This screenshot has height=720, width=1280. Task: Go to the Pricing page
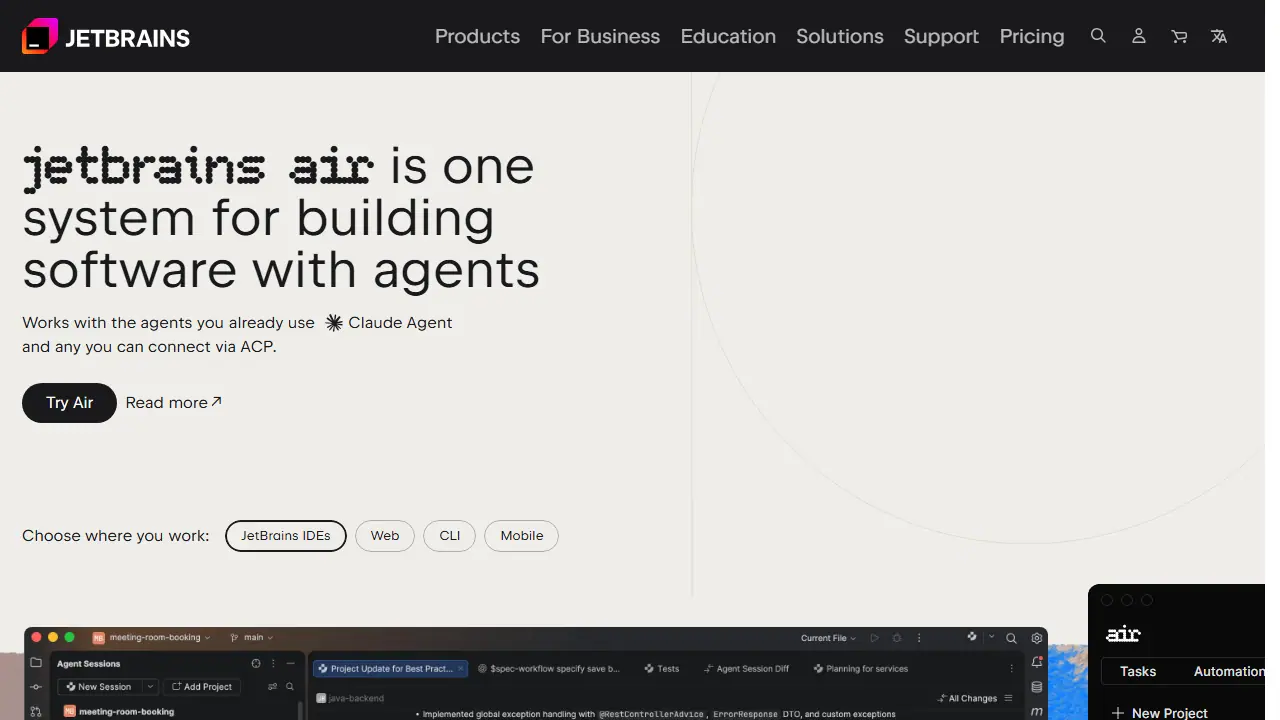coord(1032,36)
